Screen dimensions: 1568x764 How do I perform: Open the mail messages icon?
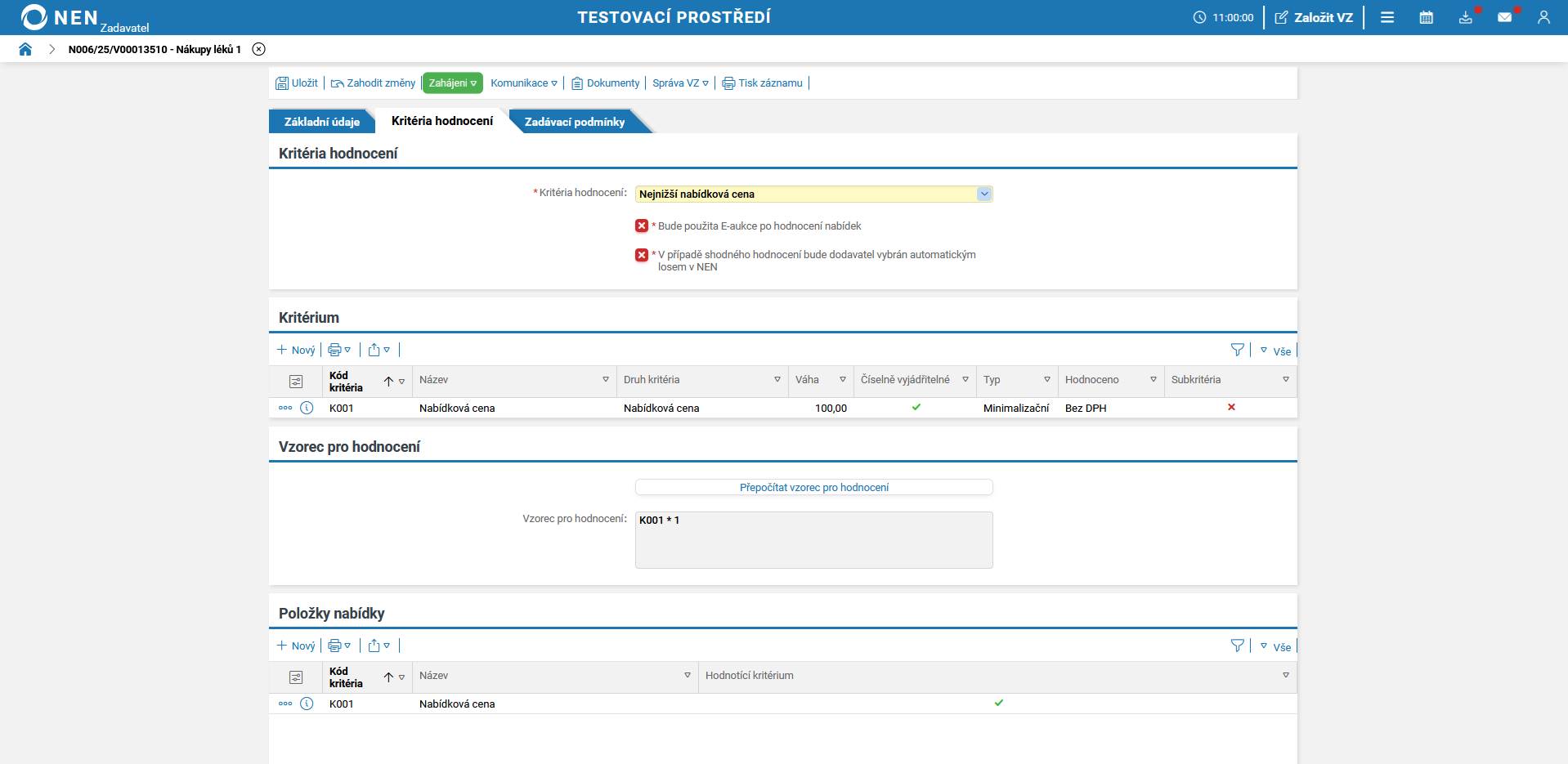pyautogui.click(x=1504, y=17)
